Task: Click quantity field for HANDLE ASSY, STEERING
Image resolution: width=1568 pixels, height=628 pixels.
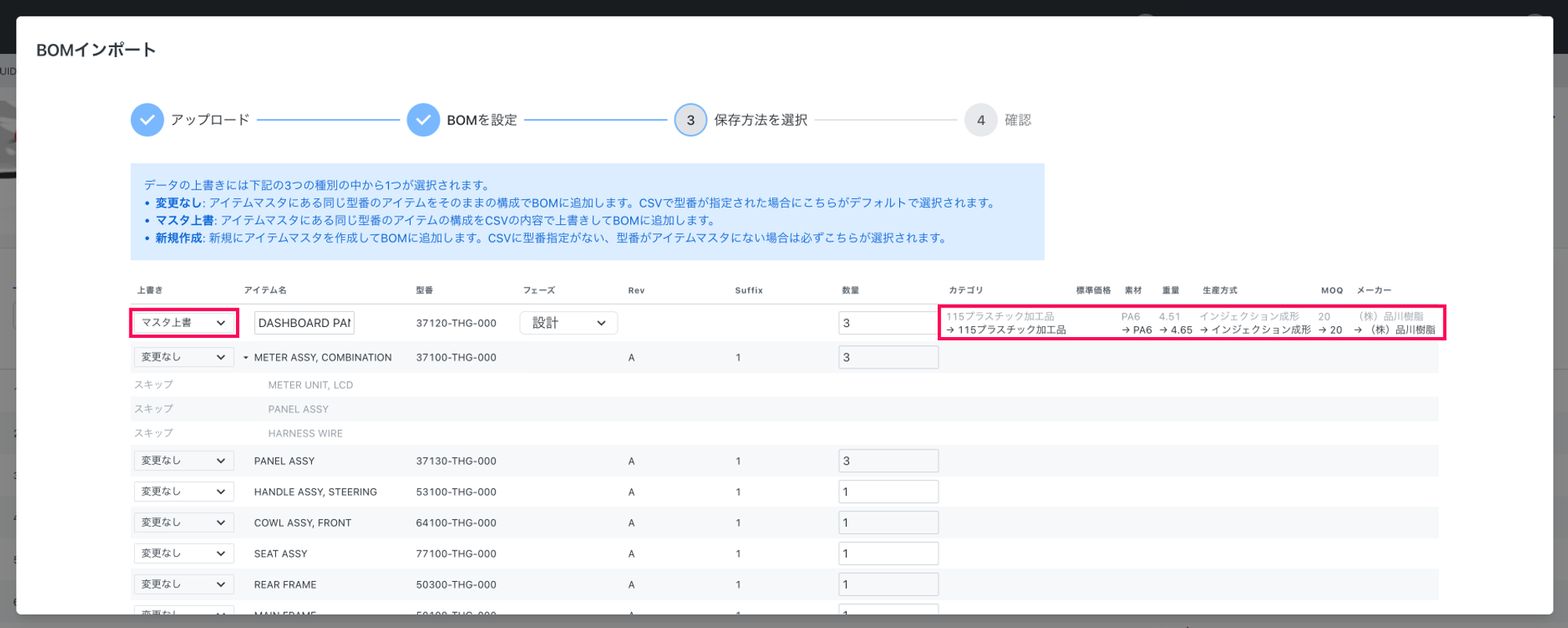Action: click(887, 492)
